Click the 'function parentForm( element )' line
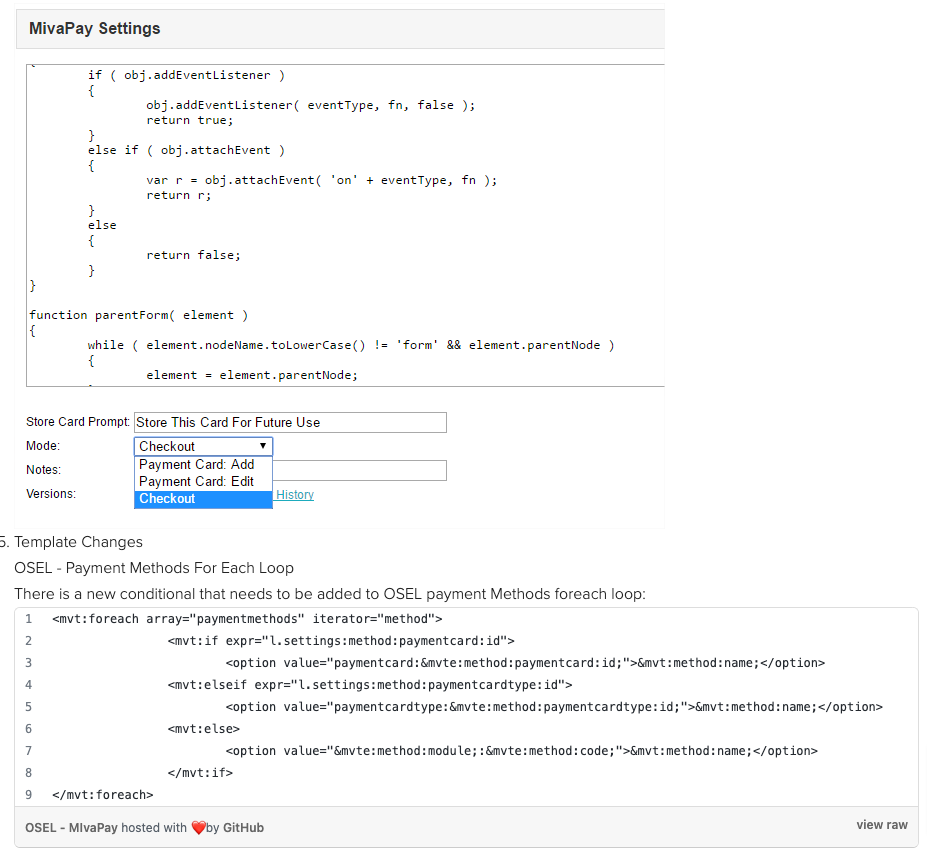This screenshot has height=853, width=927. [138, 315]
